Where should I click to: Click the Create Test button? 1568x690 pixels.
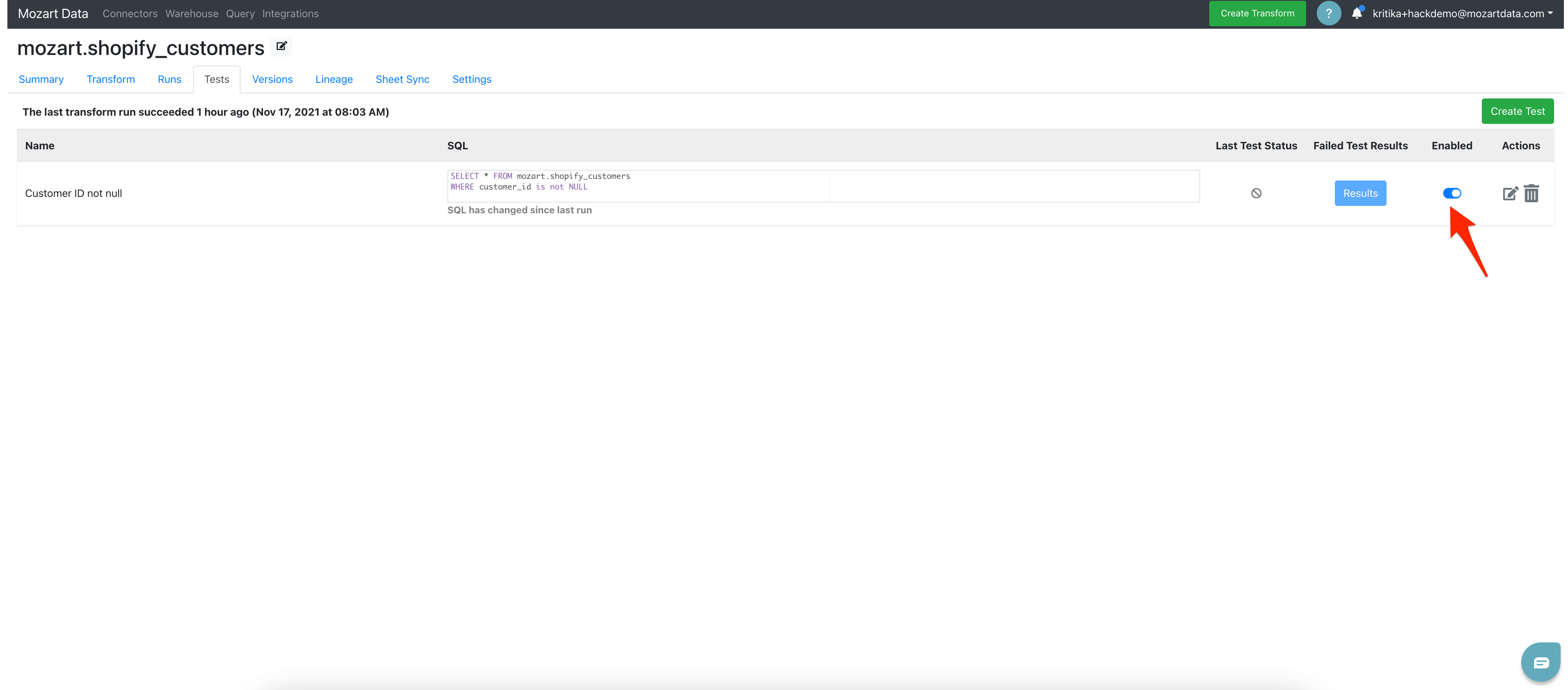click(x=1517, y=111)
